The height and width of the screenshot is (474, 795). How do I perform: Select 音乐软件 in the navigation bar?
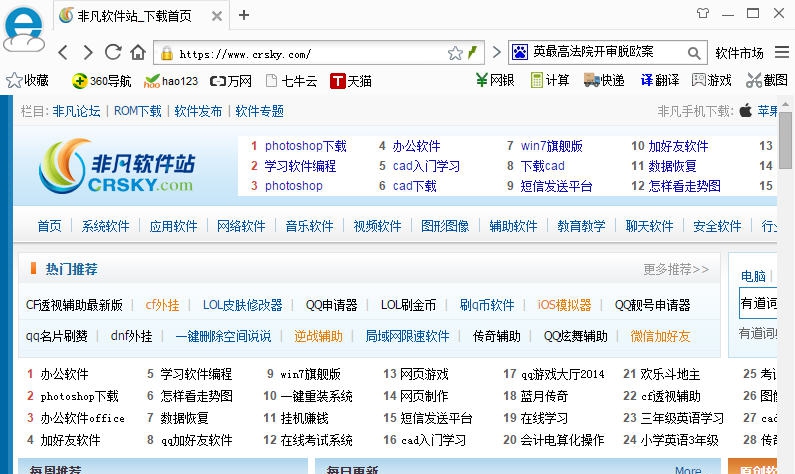click(x=309, y=226)
